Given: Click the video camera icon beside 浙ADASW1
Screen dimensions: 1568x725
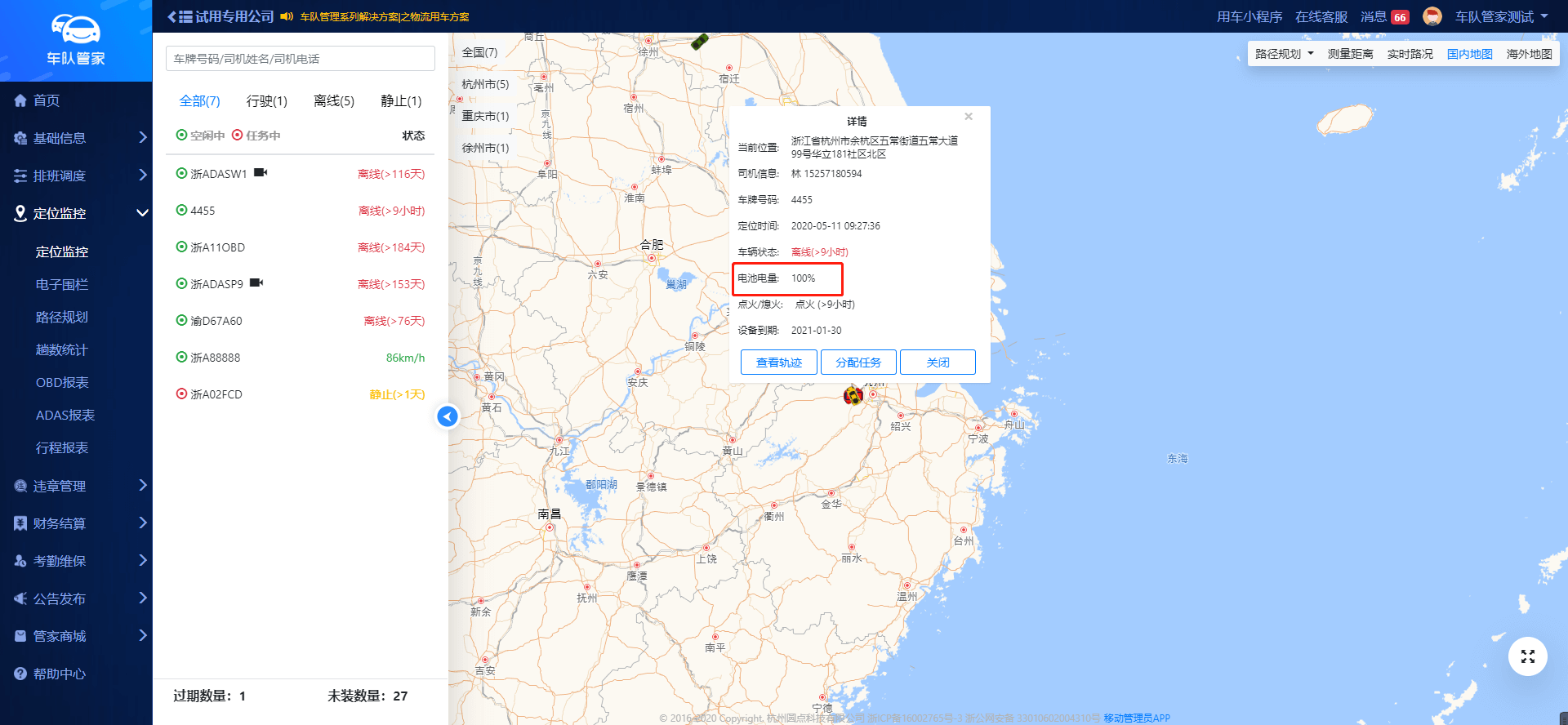Looking at the screenshot, I should [261, 173].
